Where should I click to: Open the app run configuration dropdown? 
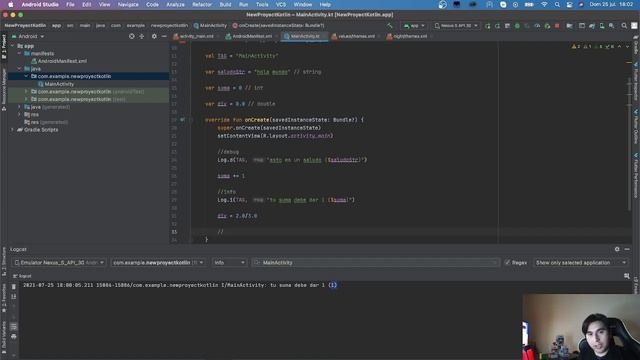[414, 25]
